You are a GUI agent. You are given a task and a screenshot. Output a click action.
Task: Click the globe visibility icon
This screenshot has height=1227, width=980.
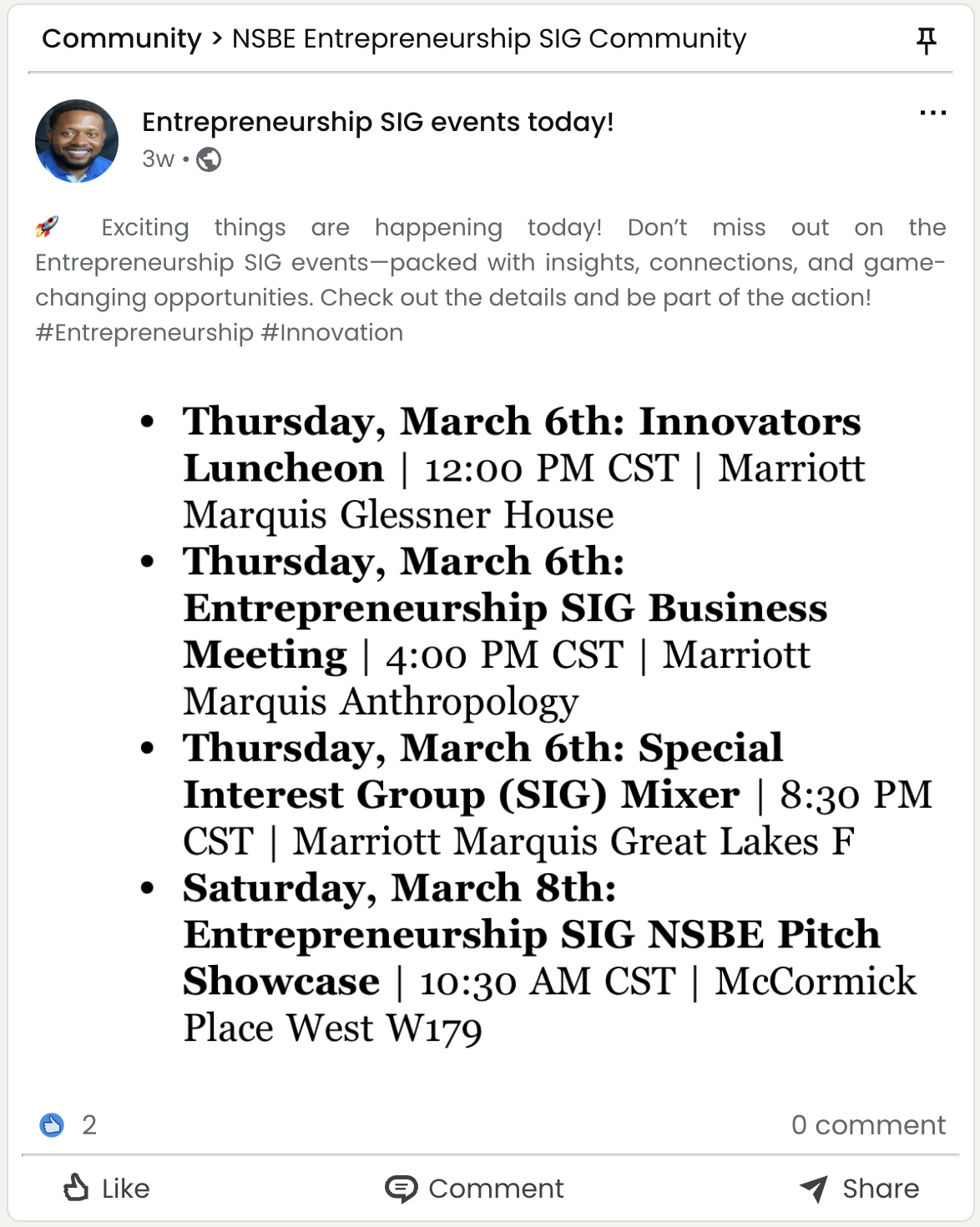(x=209, y=159)
